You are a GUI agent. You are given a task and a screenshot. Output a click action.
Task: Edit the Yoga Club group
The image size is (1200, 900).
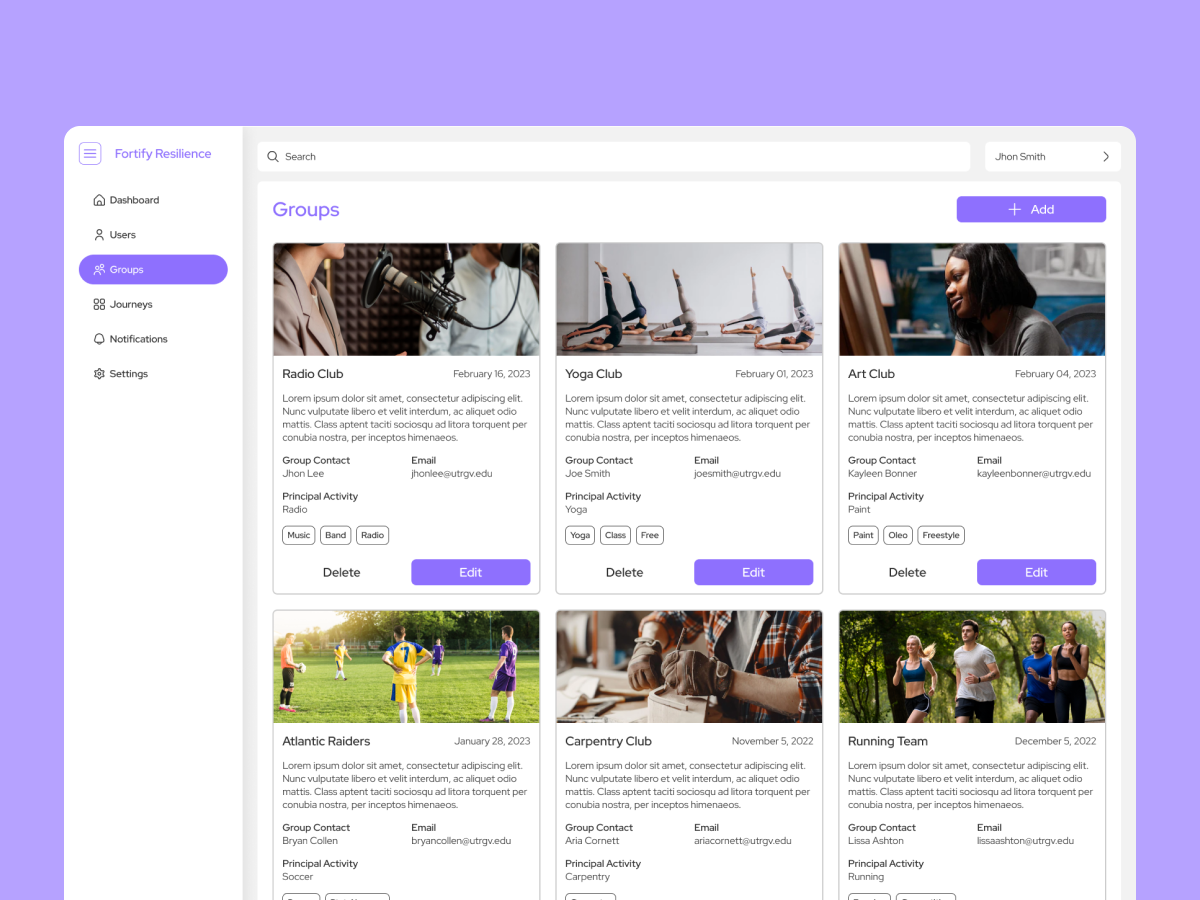click(754, 572)
